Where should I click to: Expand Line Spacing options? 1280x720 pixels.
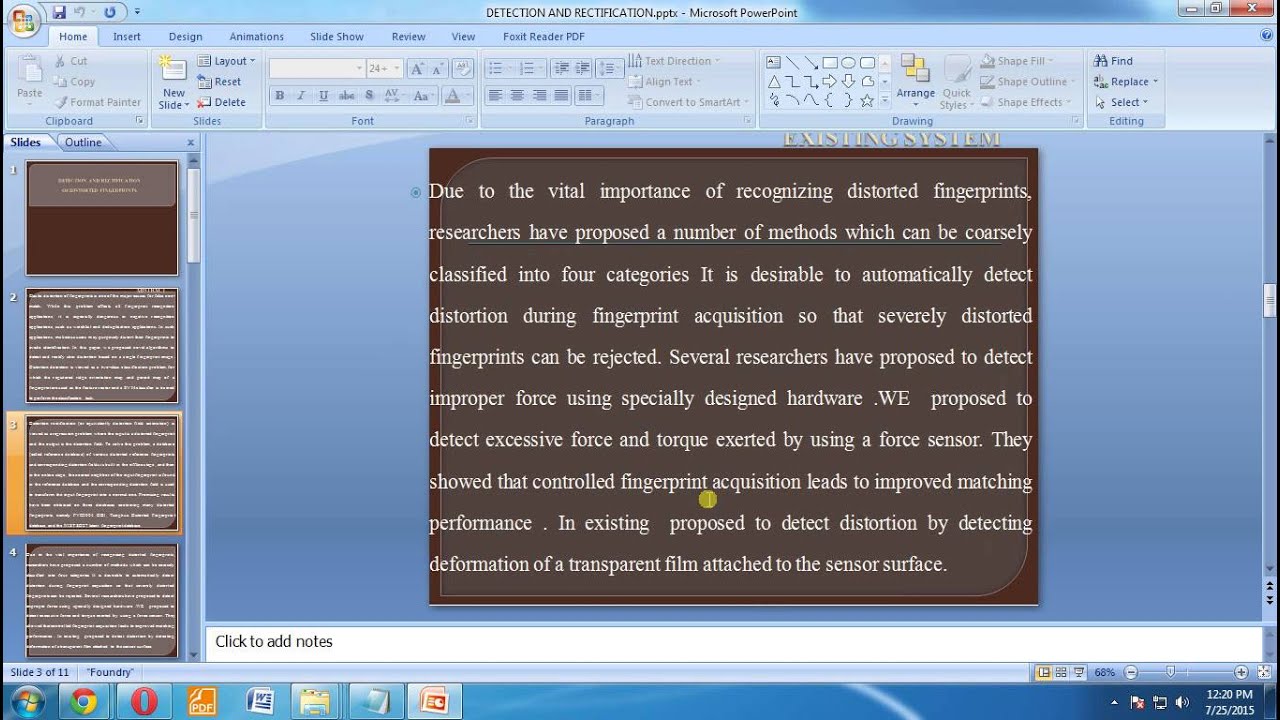pyautogui.click(x=608, y=69)
